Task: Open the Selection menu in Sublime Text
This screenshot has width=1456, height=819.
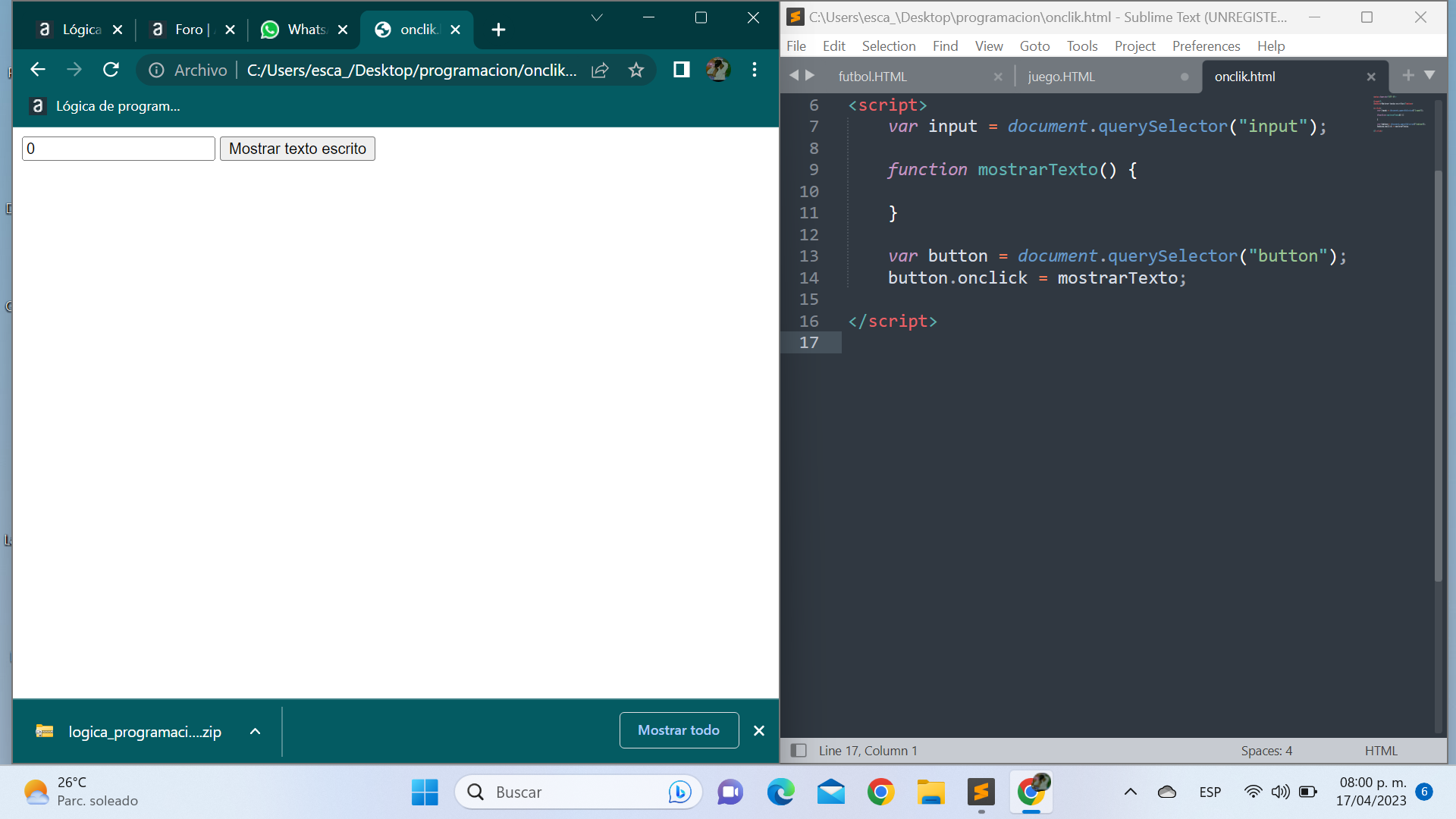Action: coord(889,46)
